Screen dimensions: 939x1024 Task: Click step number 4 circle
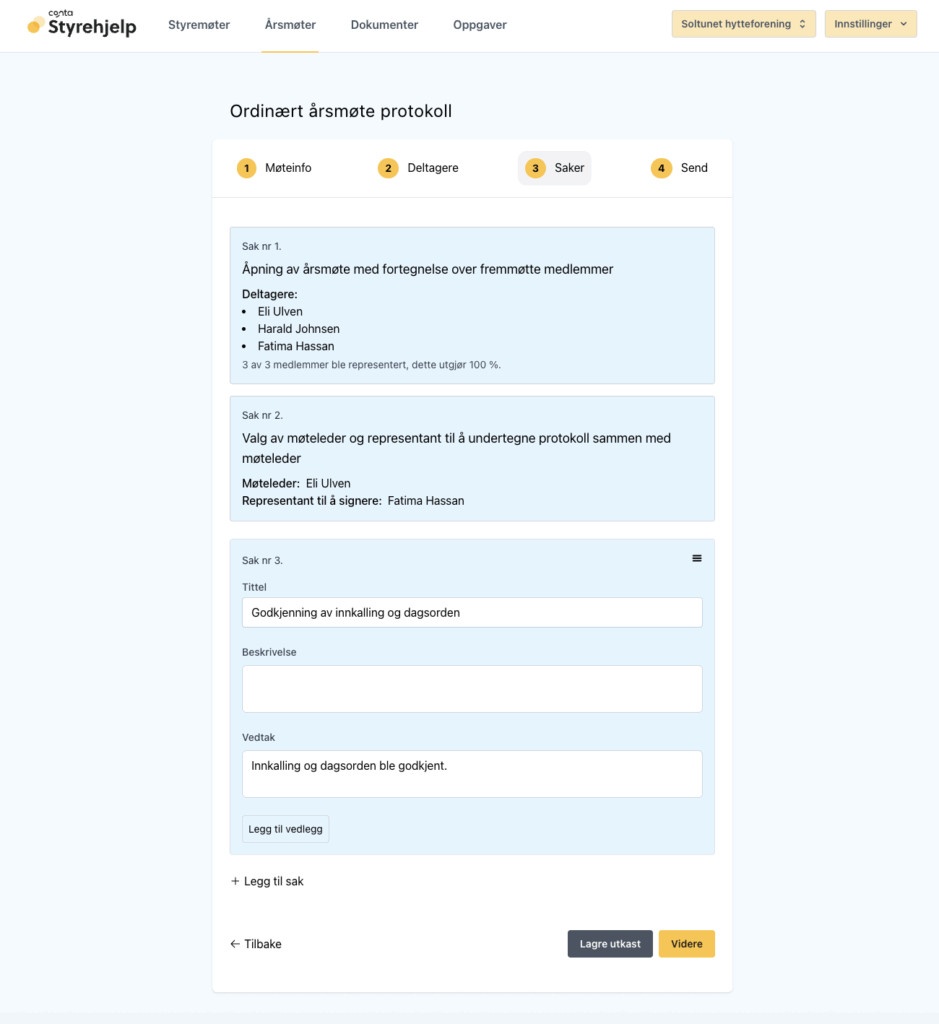click(661, 168)
